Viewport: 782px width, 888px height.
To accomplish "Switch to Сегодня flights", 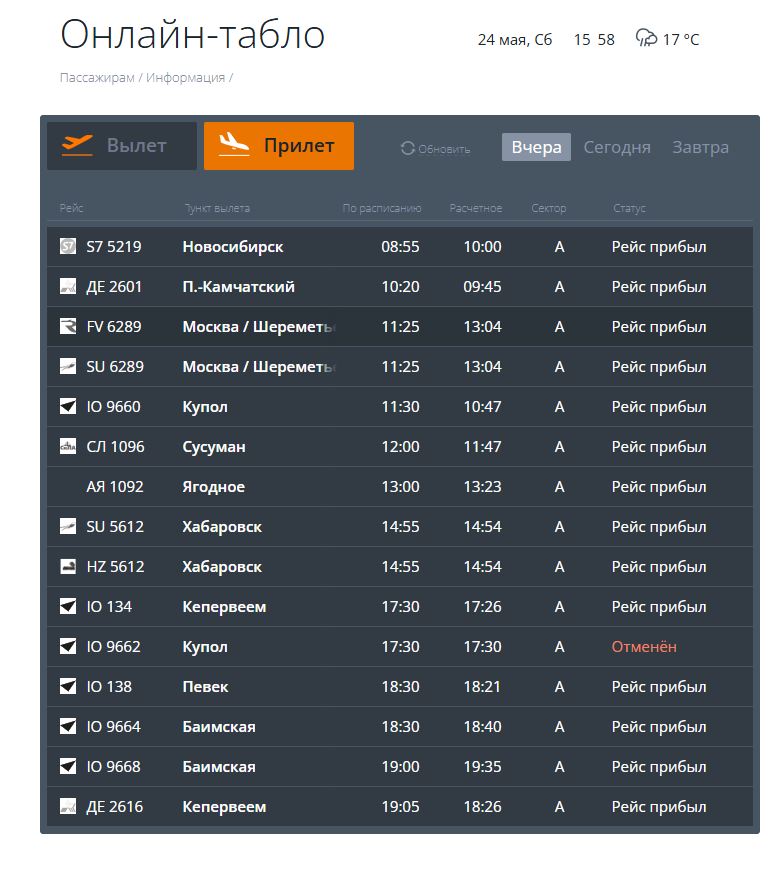I will [x=617, y=147].
